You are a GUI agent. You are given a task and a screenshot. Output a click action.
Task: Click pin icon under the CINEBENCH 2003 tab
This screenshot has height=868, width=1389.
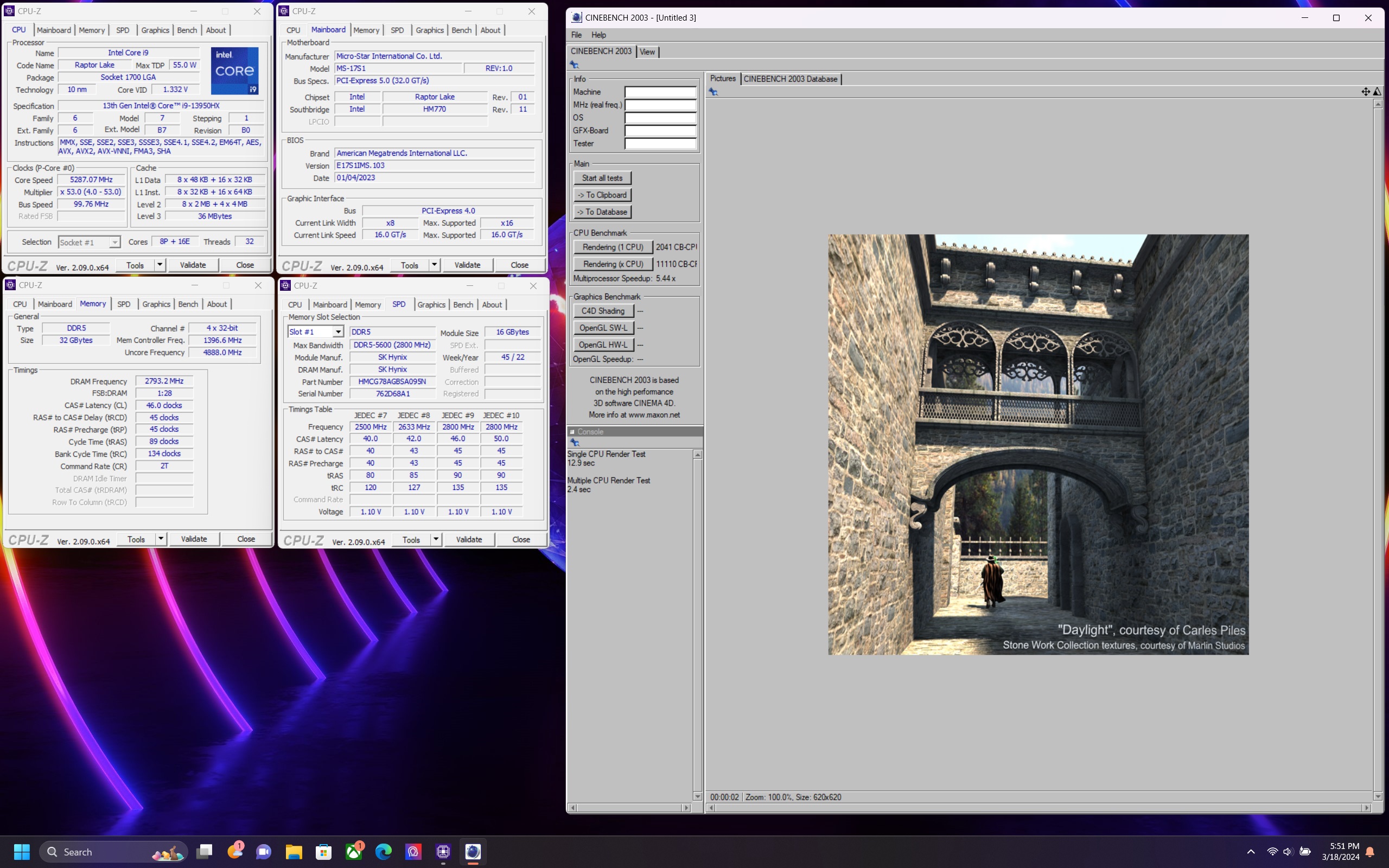click(575, 65)
